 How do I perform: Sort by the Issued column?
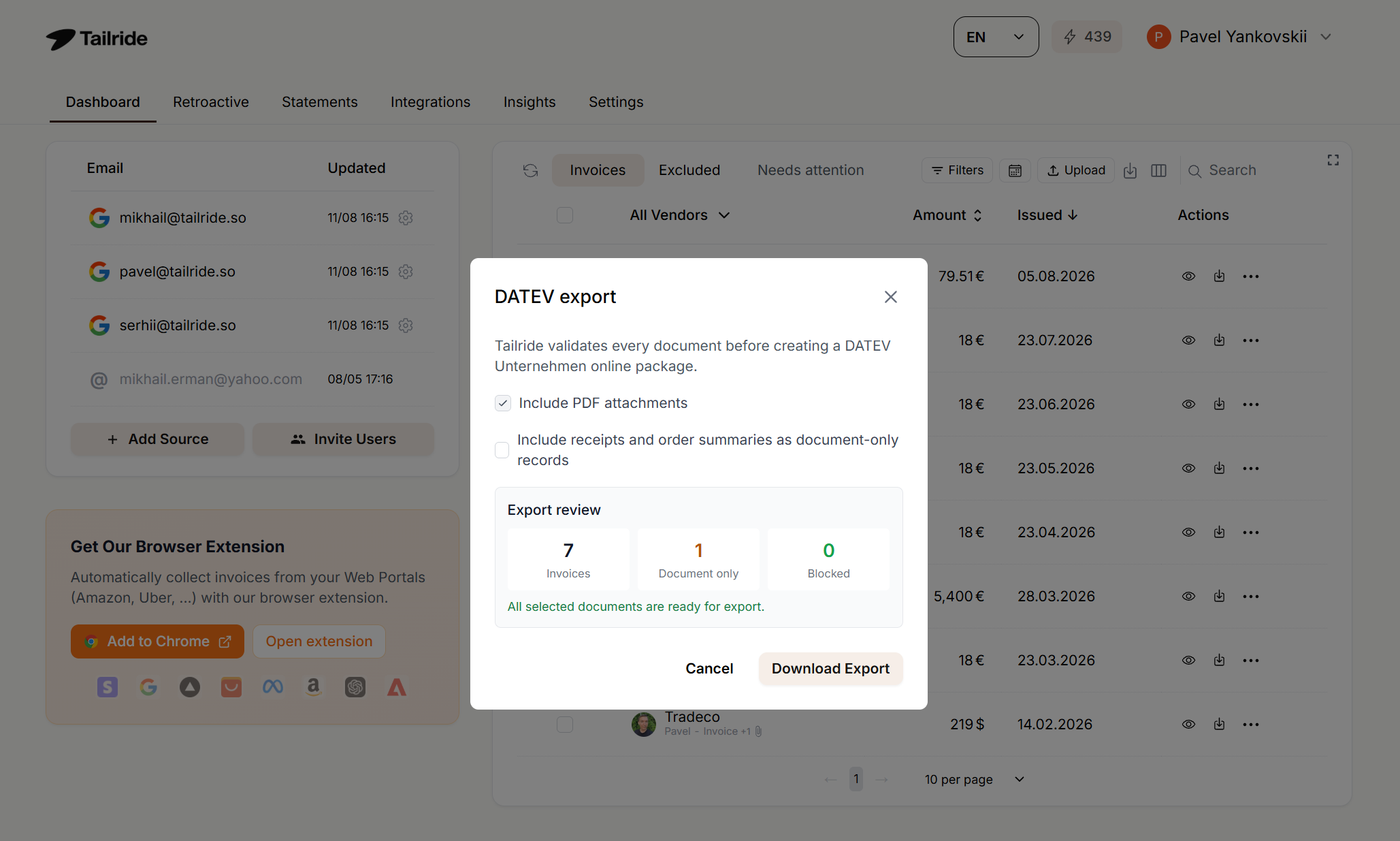point(1047,215)
